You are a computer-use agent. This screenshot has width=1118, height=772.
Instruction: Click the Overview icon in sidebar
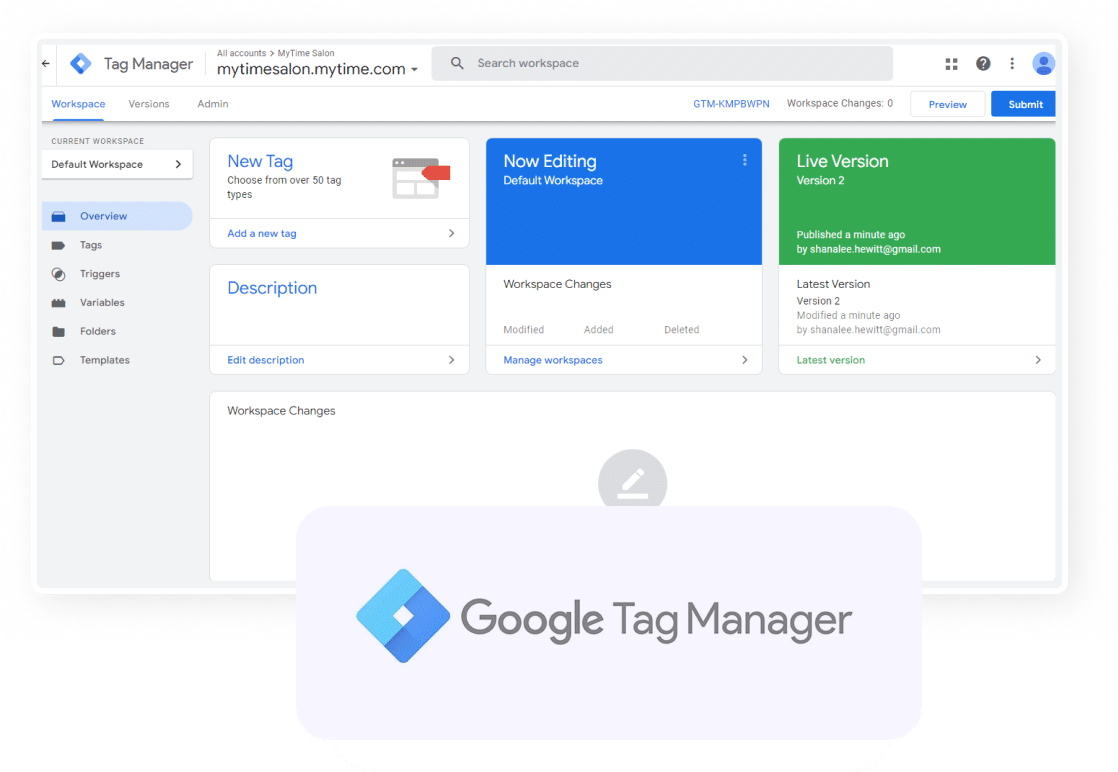(x=58, y=216)
